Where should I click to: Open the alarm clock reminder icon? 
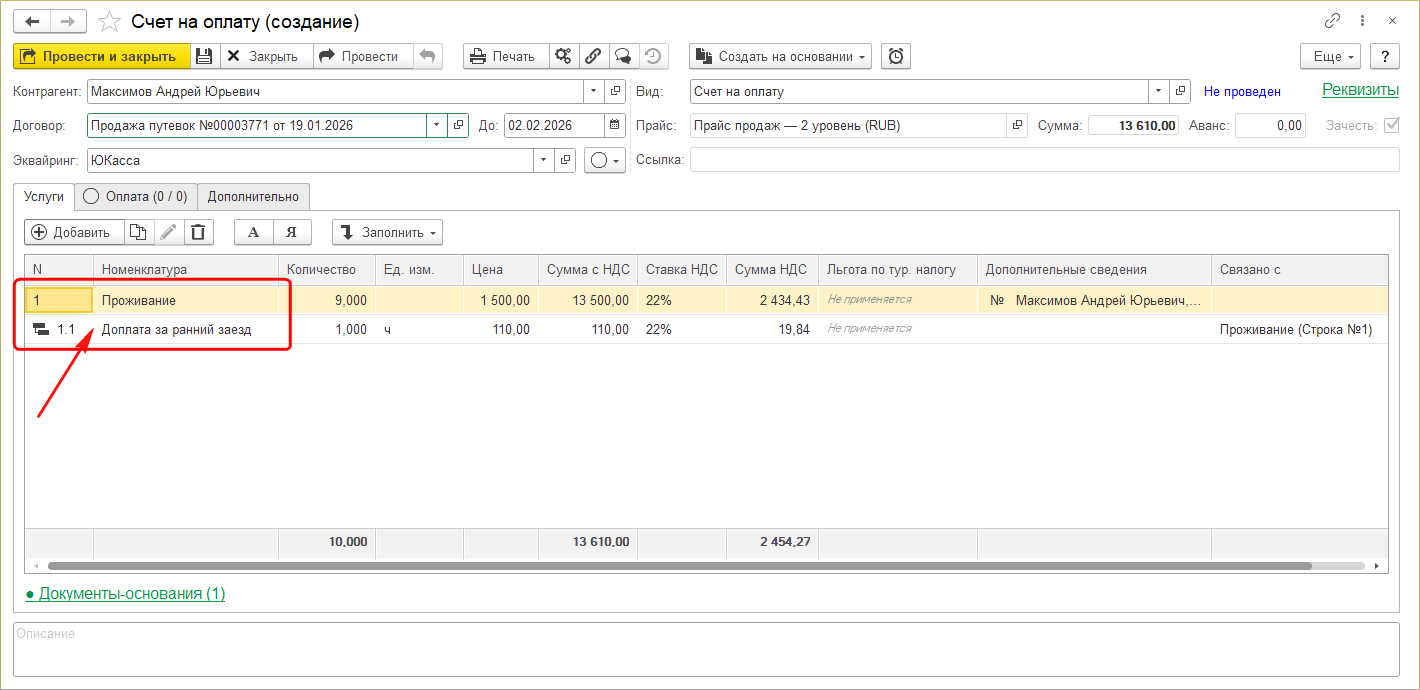coord(896,57)
